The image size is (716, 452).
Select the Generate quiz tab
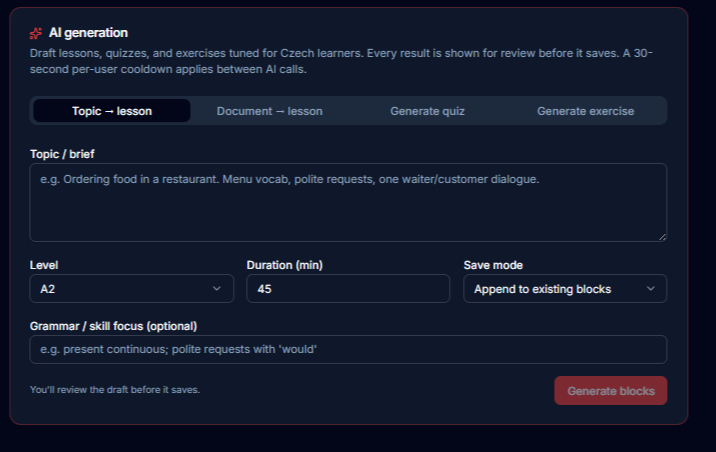point(427,111)
